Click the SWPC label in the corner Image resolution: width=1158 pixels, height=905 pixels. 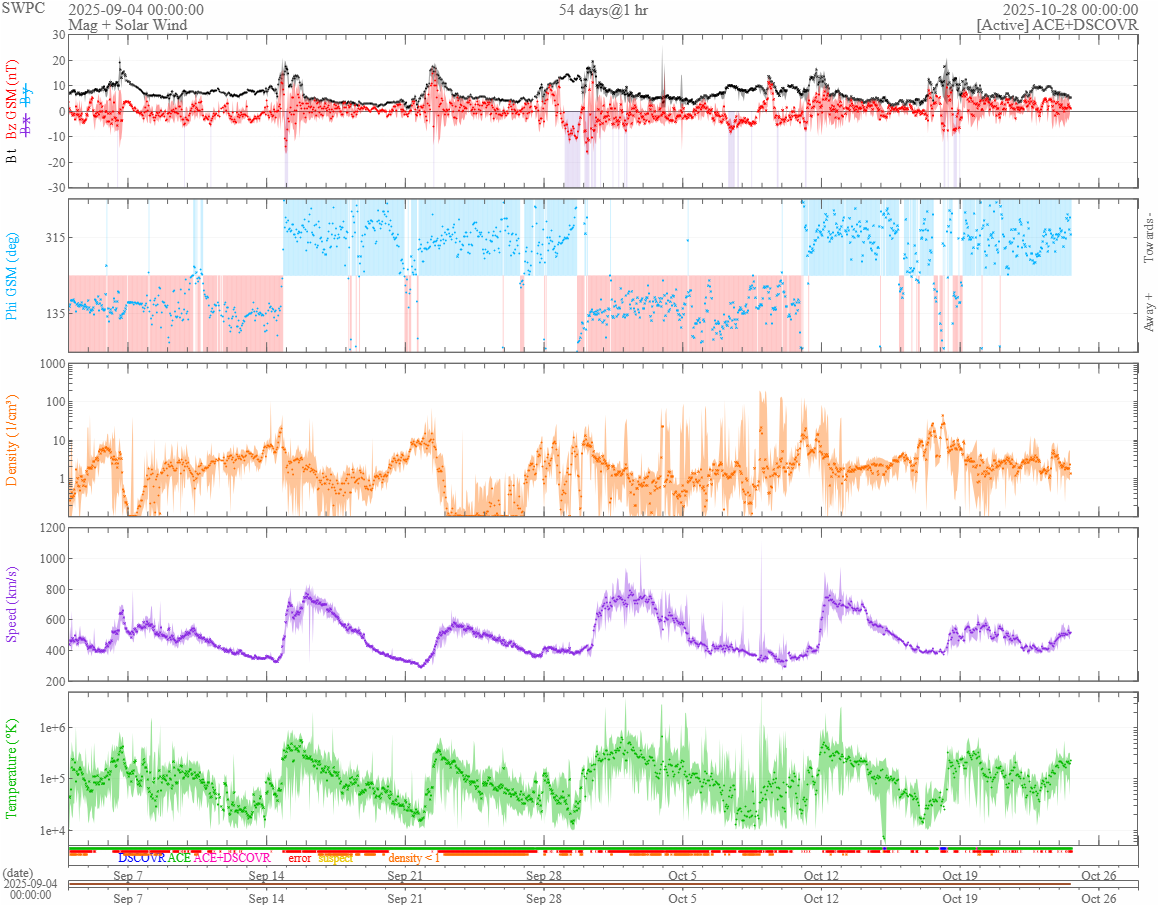pos(23,8)
